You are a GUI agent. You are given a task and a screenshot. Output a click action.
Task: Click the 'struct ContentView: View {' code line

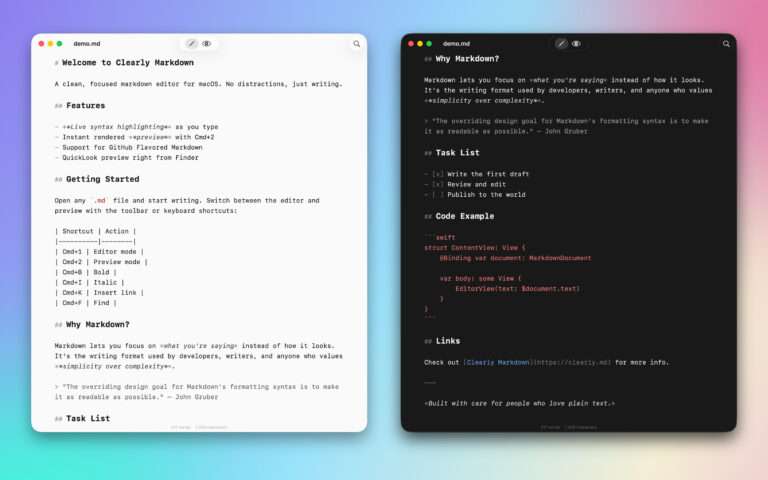[475, 248]
